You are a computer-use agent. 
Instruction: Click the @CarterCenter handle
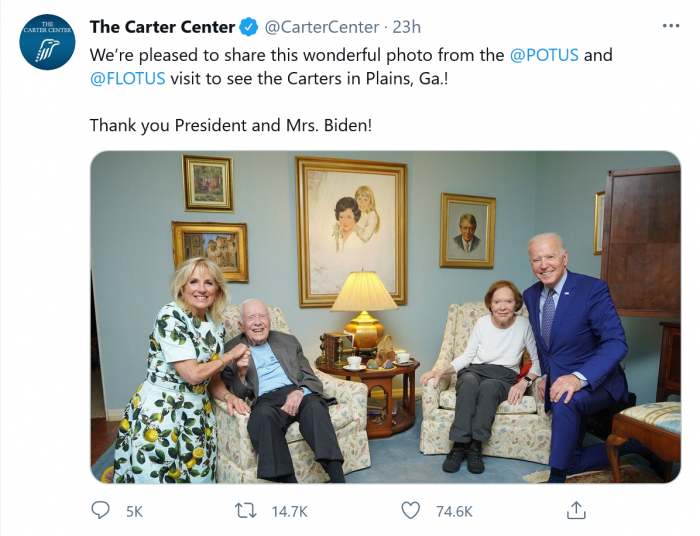pyautogui.click(x=322, y=27)
